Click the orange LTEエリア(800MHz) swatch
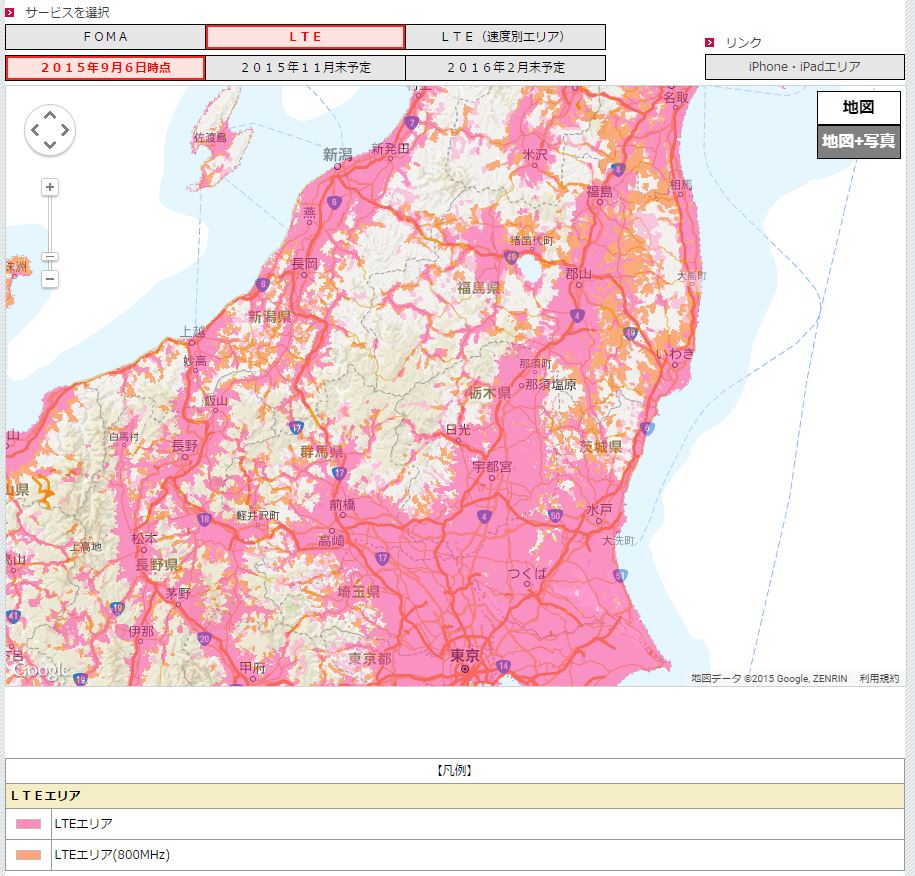Image resolution: width=915 pixels, height=876 pixels. coord(29,855)
